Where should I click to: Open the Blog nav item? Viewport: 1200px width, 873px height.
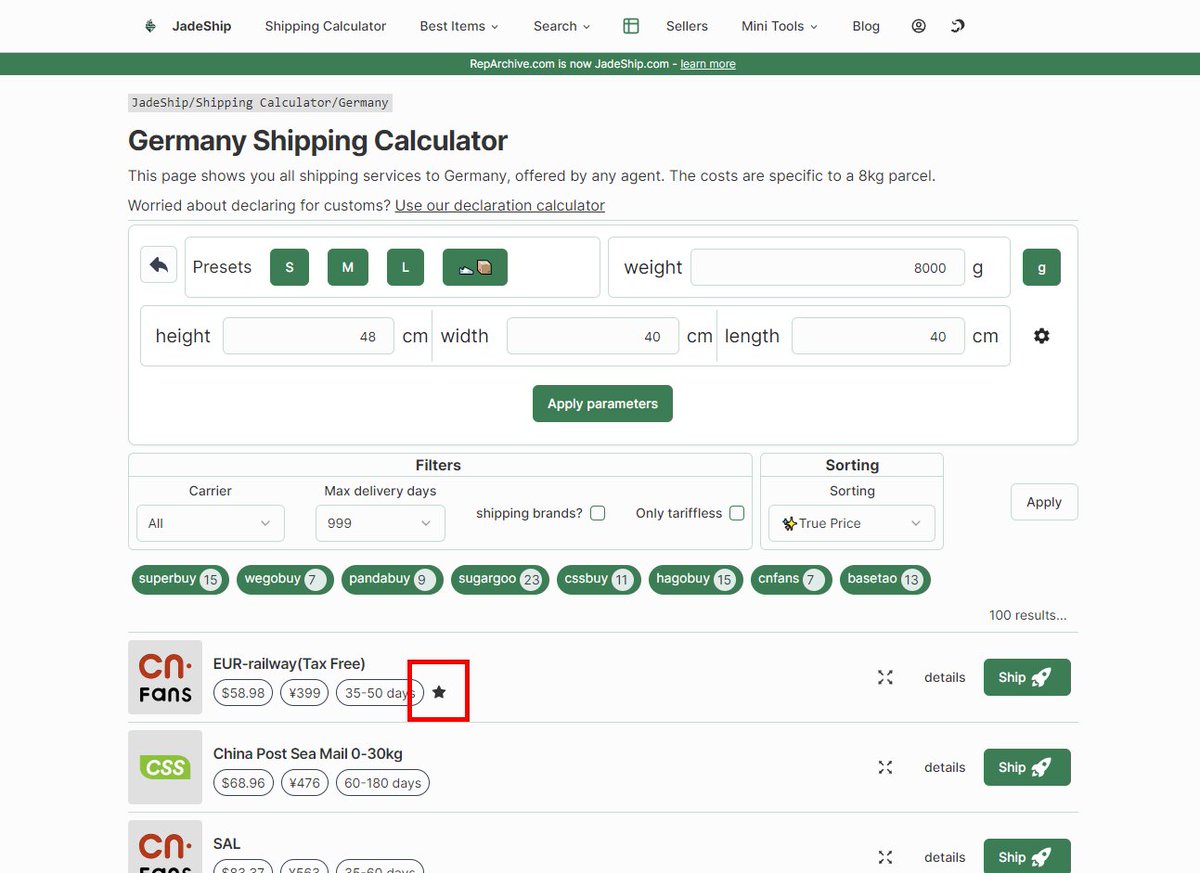tap(866, 26)
